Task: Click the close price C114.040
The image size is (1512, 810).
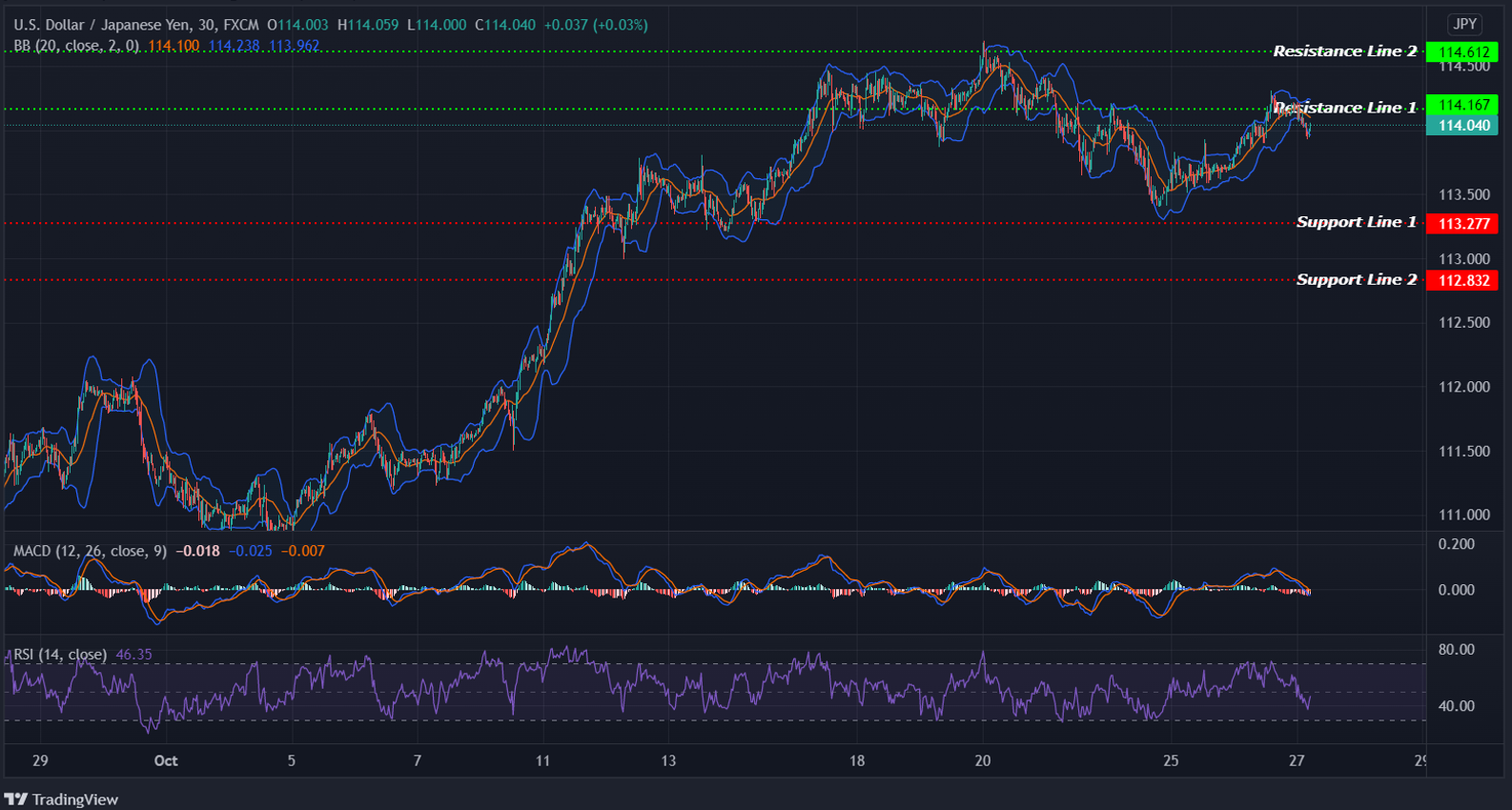Action: tap(505, 25)
